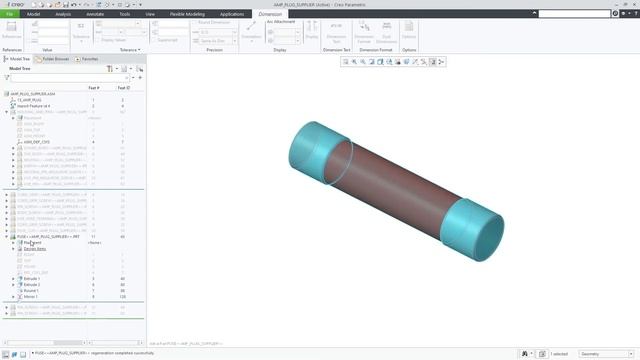640x360 pixels.
Task: Toggle the Superscript checkbox
Action: coord(165,40)
